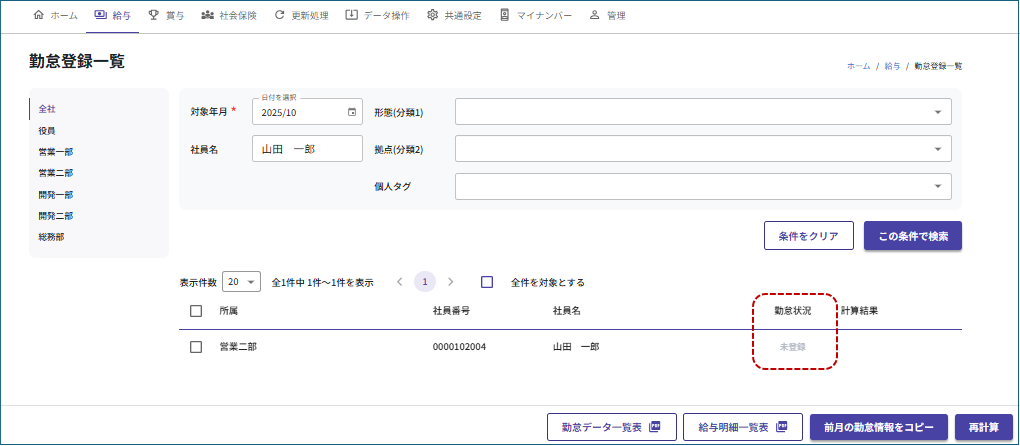Click the people icon for 社会保険
Image resolution: width=1020 pixels, height=446 pixels.
pos(207,15)
